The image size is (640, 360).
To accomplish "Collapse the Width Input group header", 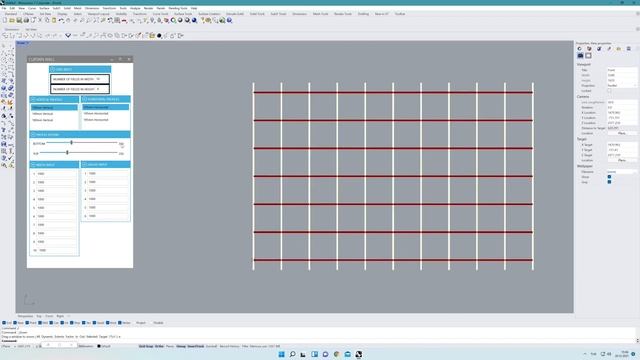I will [x=54, y=164].
